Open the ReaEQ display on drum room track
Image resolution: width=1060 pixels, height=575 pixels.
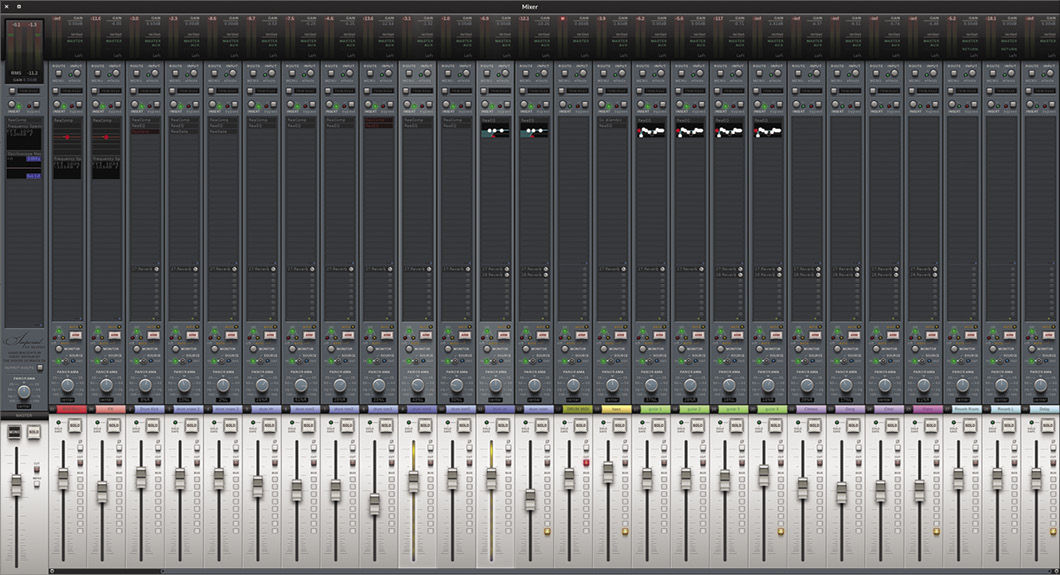(x=535, y=132)
